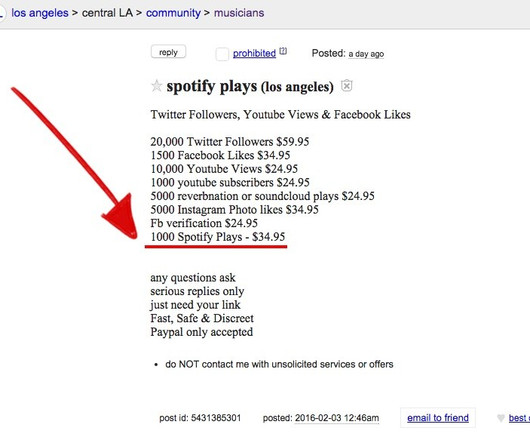Click the email to friend link

pyautogui.click(x=438, y=418)
